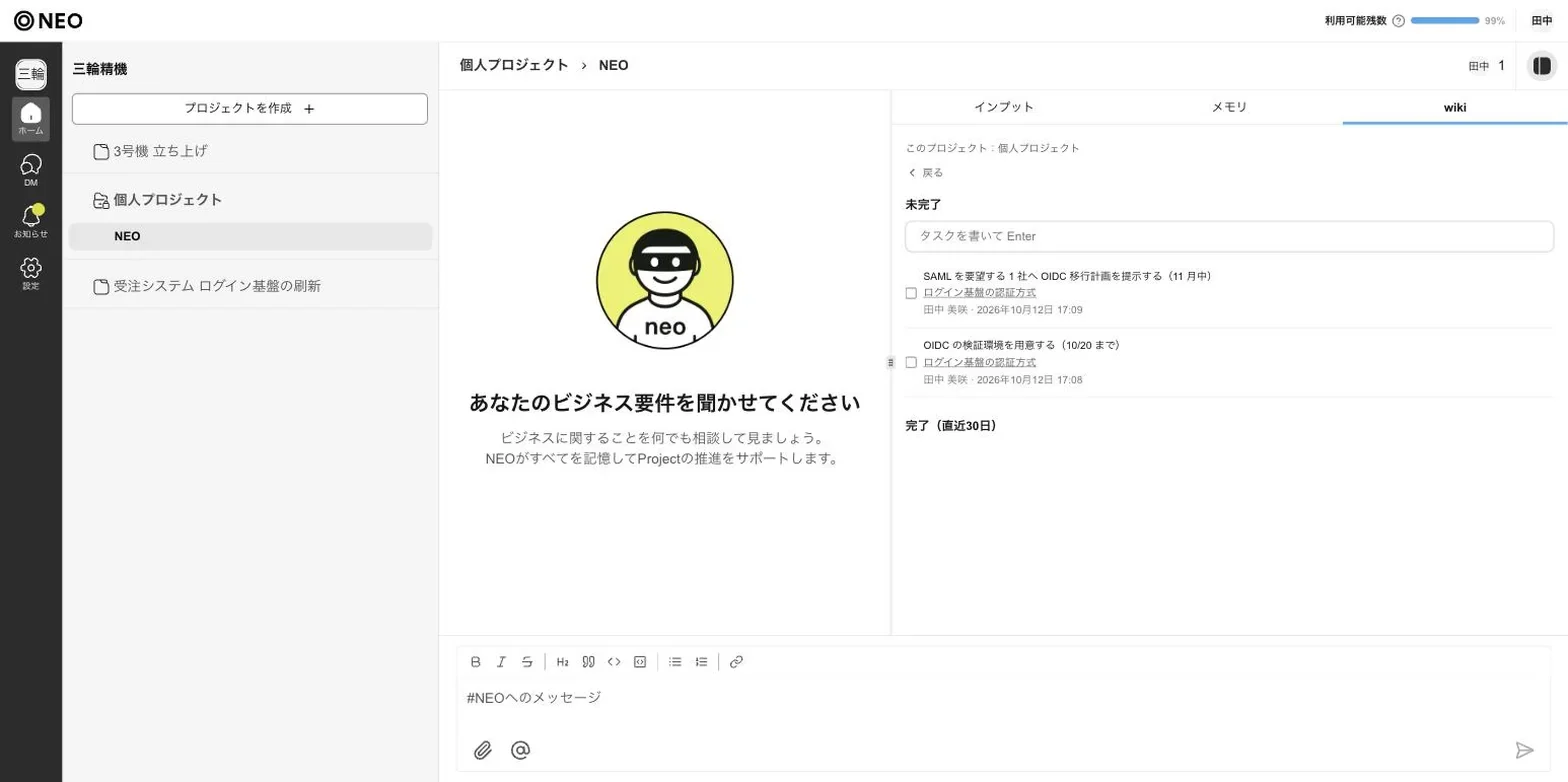Toggle the side panel layout icon
The width and height of the screenshot is (1568, 782).
(x=1542, y=66)
